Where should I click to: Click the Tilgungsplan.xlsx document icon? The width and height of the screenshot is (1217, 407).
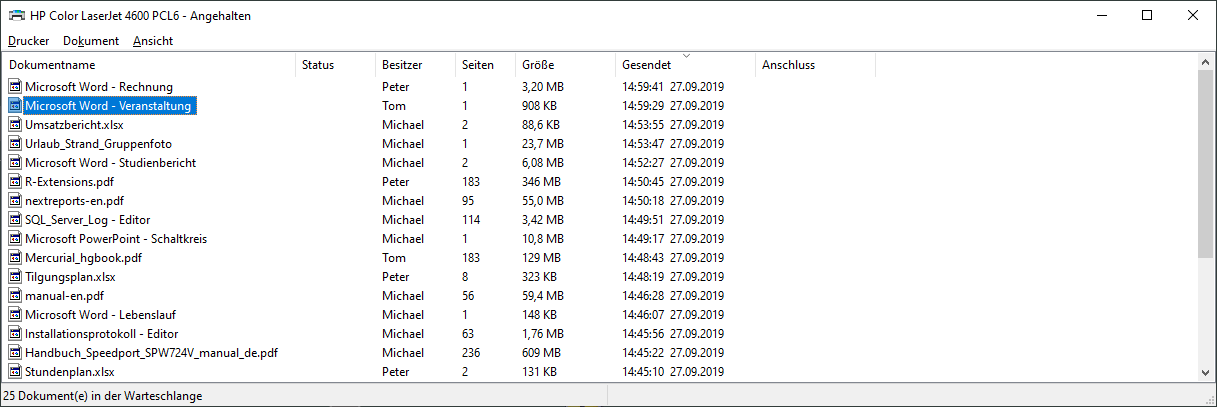15,277
